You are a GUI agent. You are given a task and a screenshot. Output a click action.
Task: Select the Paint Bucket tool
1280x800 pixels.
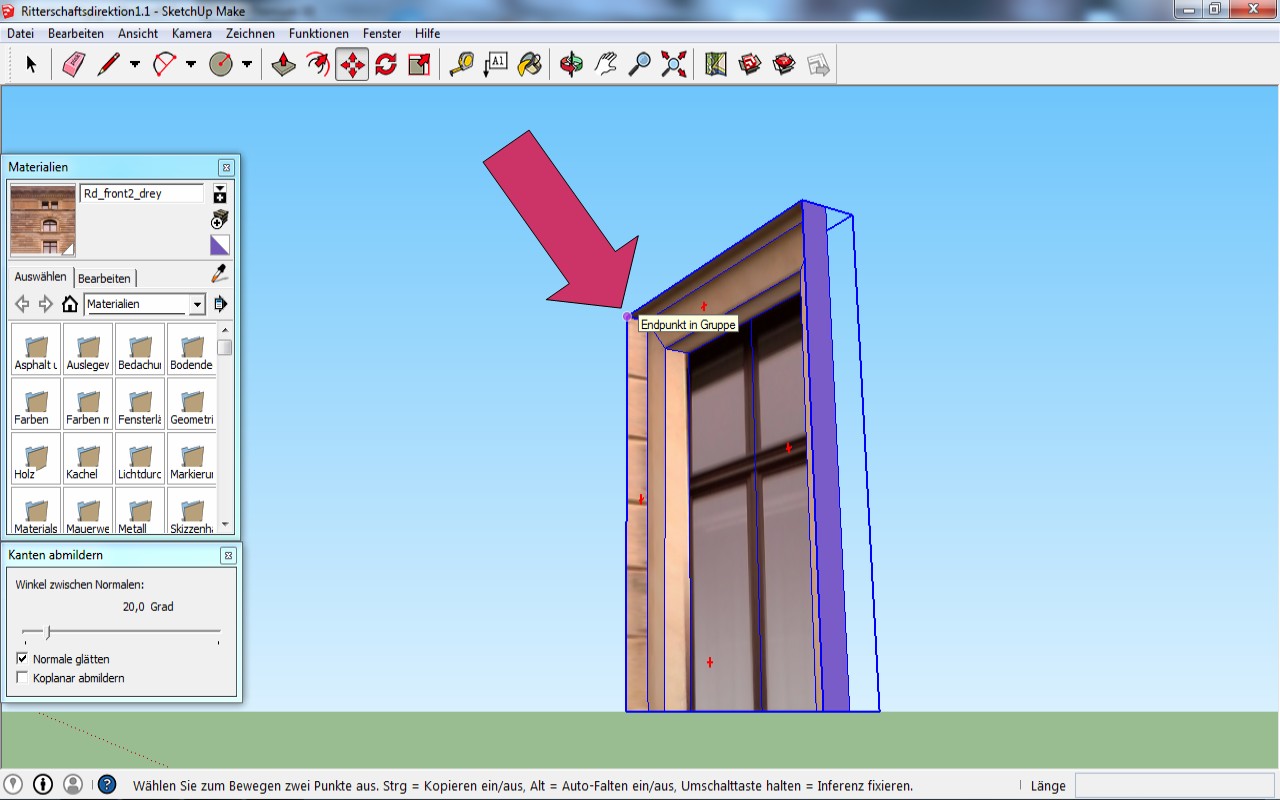pos(530,65)
